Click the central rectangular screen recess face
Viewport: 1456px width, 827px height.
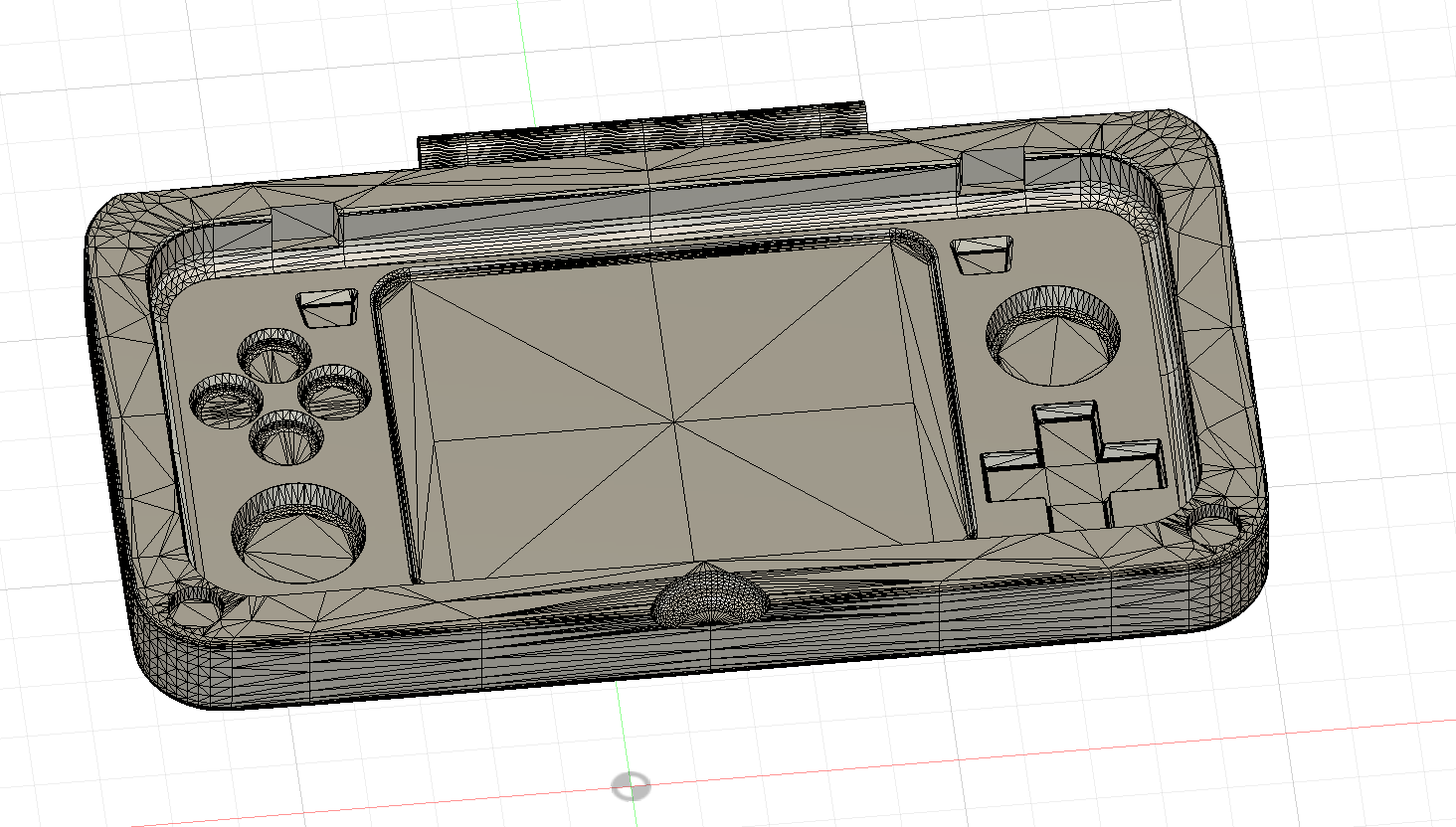[676, 422]
